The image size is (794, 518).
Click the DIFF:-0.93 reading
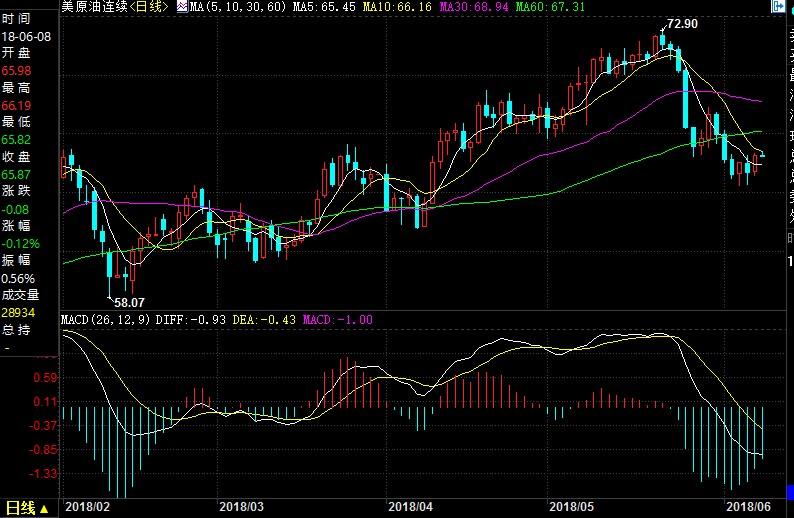click(x=190, y=320)
